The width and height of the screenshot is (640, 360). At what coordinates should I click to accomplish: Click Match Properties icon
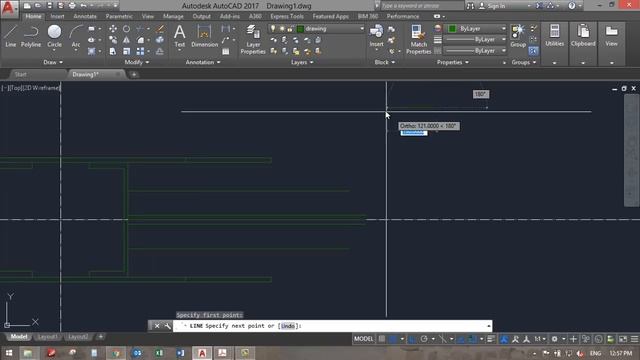pos(418,39)
